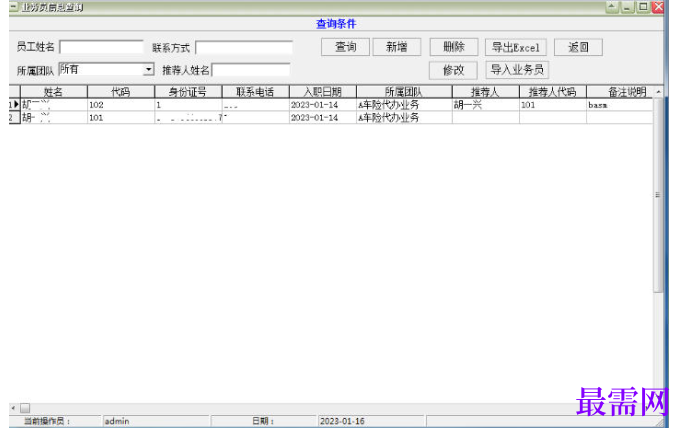
Task: Click the 备注说明 cell in row 1
Action: (x=620, y=105)
